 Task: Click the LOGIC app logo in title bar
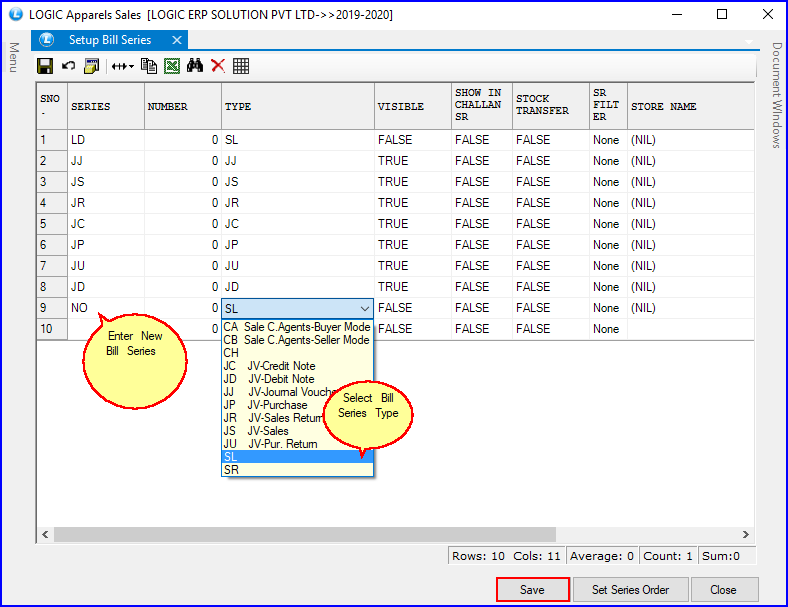(16, 14)
